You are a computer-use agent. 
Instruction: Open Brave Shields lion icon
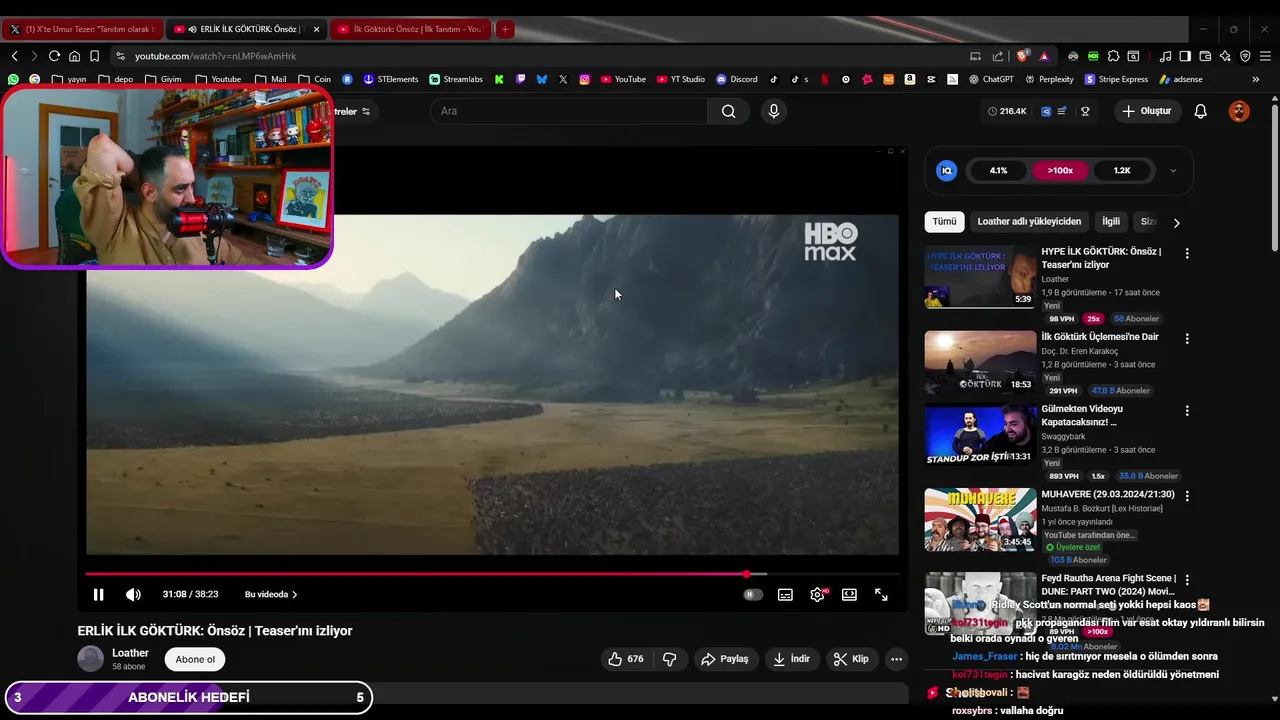[x=1022, y=56]
